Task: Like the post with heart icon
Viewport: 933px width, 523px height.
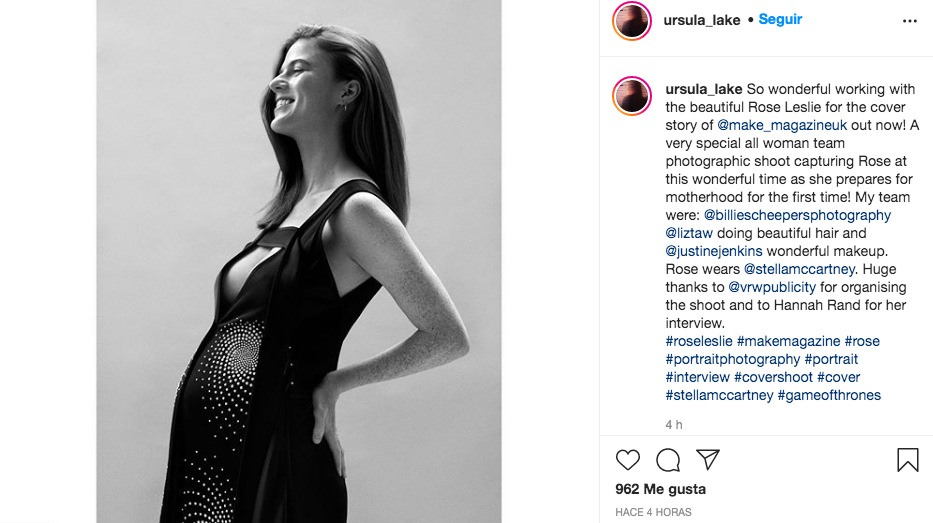Action: point(627,460)
